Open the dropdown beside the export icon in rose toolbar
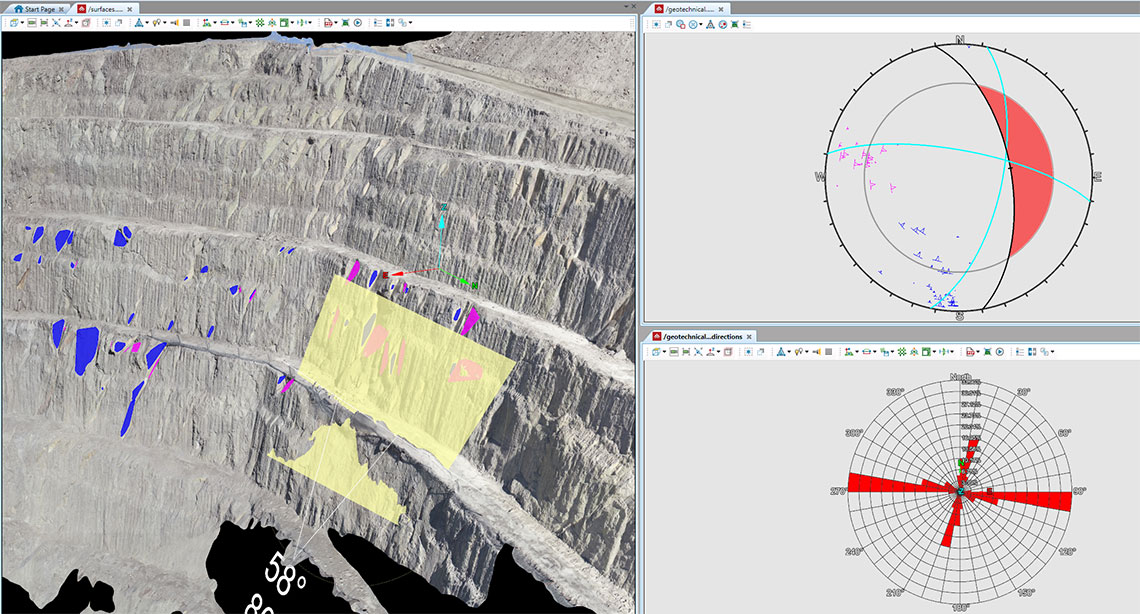 pyautogui.click(x=978, y=352)
